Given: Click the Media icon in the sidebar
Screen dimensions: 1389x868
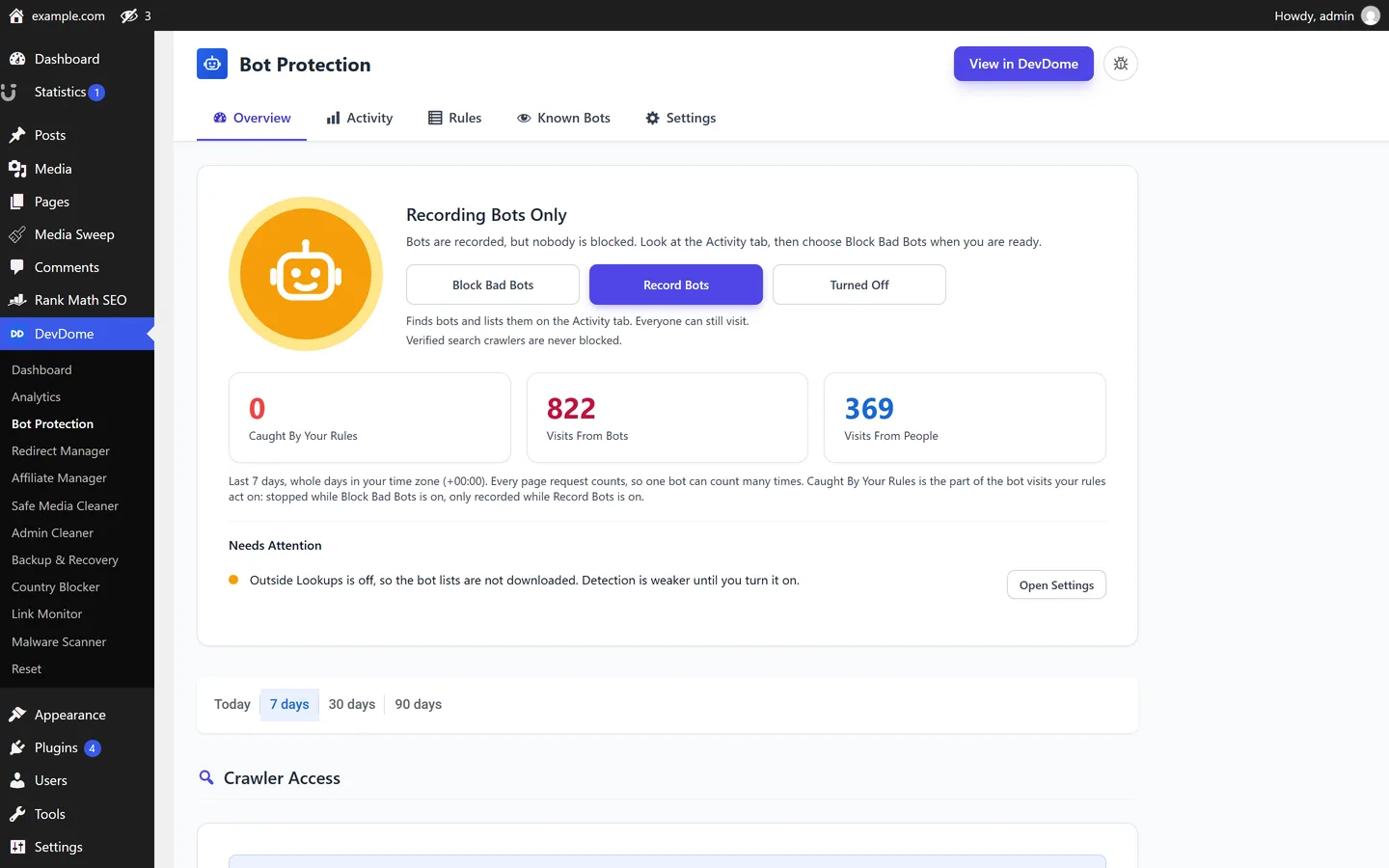Looking at the screenshot, I should (17, 169).
